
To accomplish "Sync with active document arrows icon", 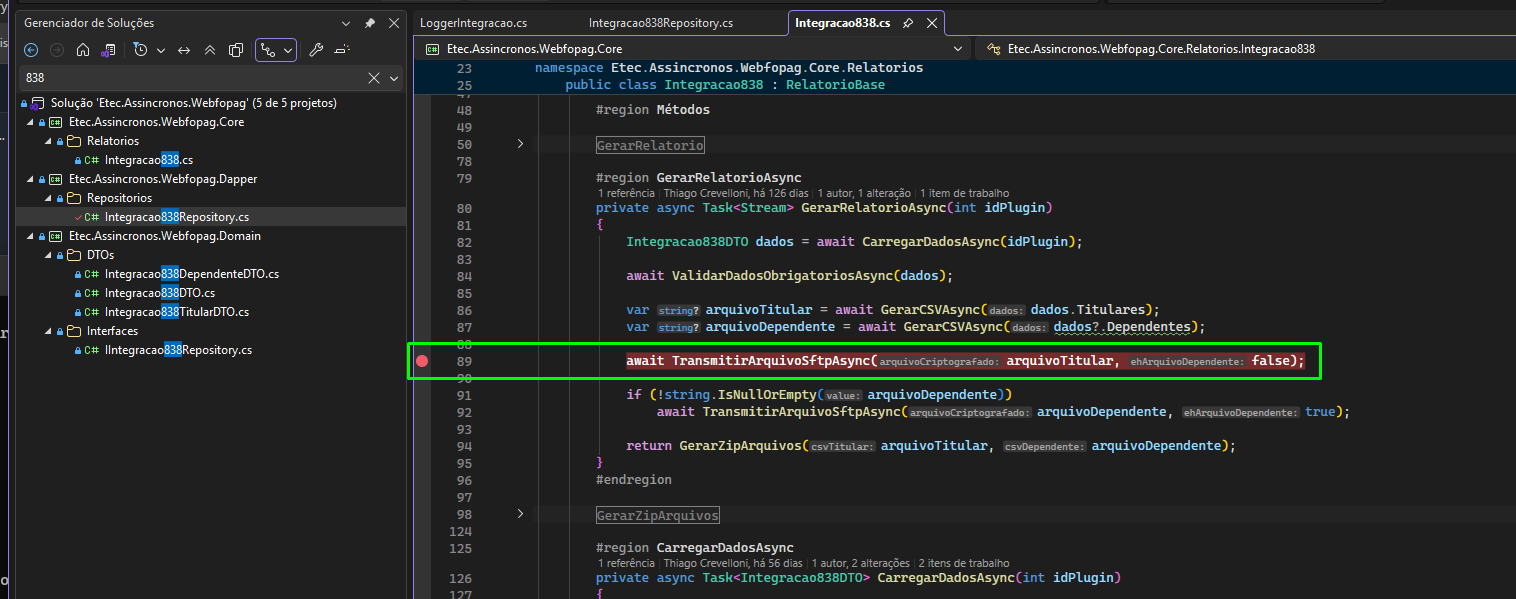I will click(184, 50).
